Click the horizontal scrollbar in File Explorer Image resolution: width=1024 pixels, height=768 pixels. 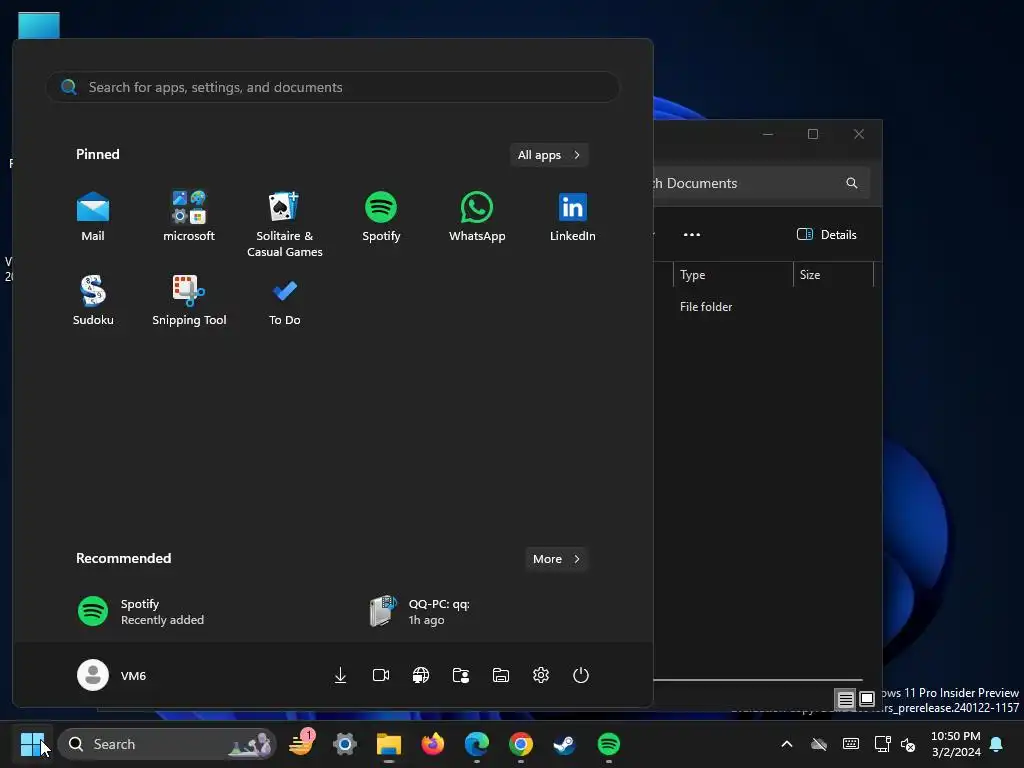tap(758, 680)
